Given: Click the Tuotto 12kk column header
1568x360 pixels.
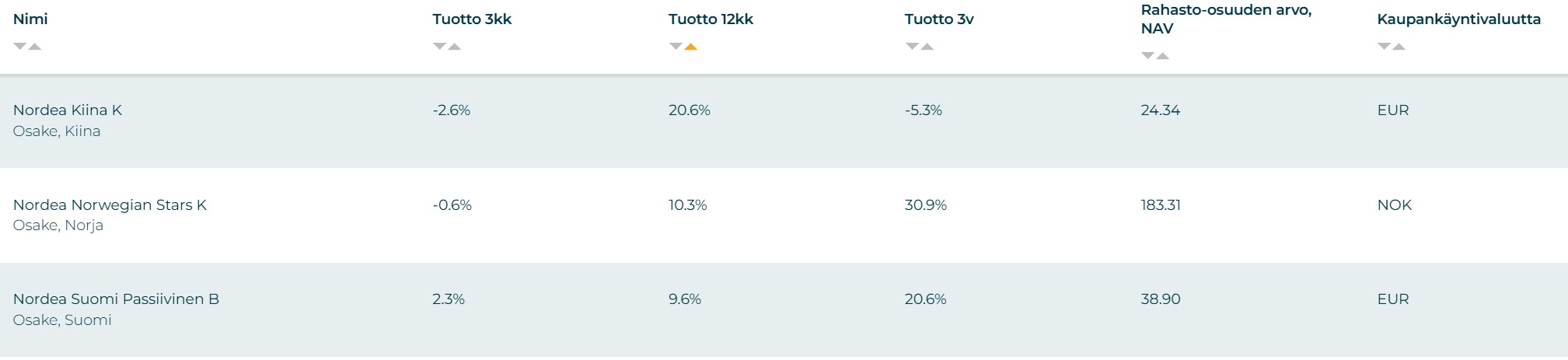Looking at the screenshot, I should click(711, 19).
